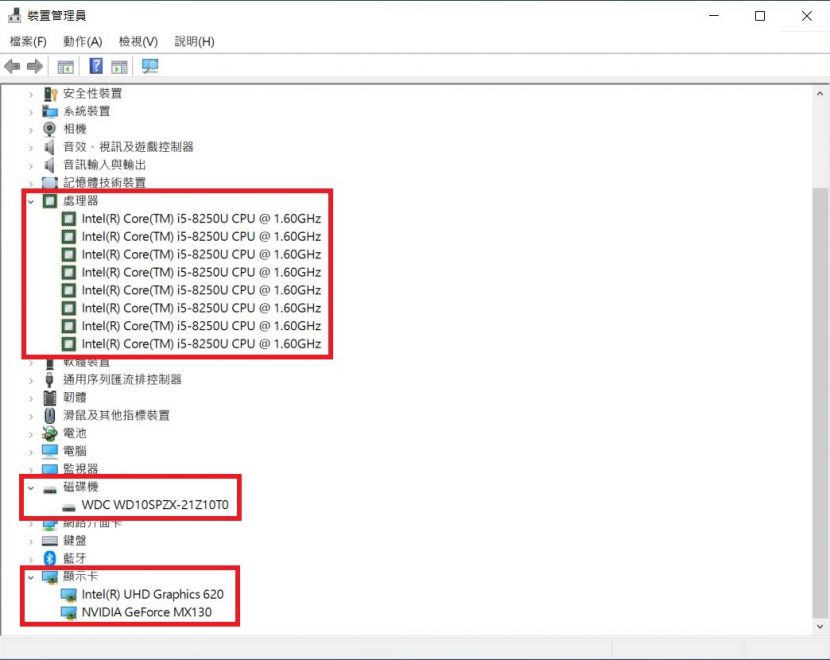830x660 pixels.
Task: Open the 動作(A) menu
Action: pos(83,41)
